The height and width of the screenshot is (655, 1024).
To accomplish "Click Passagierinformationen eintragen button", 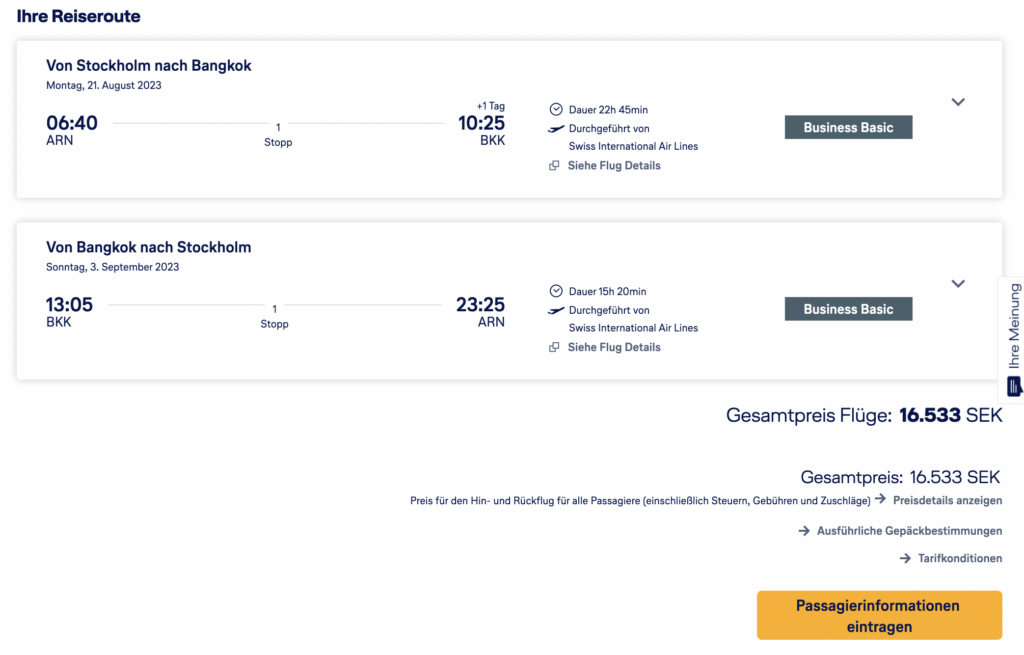I will pyautogui.click(x=878, y=615).
